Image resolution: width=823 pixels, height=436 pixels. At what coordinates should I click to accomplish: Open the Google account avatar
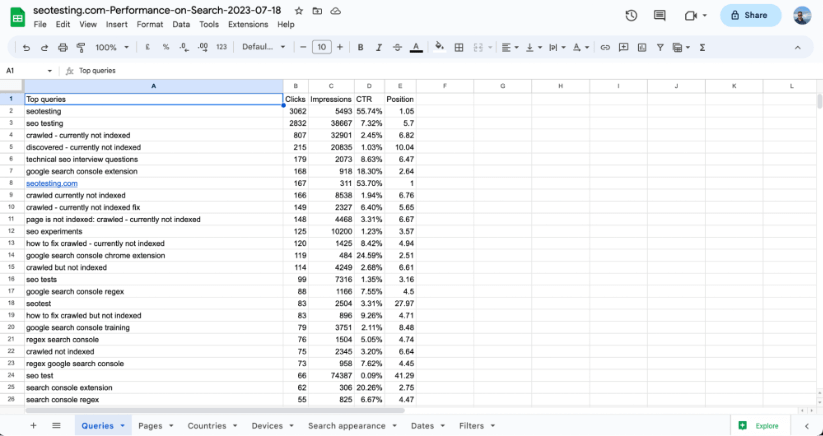coord(802,15)
